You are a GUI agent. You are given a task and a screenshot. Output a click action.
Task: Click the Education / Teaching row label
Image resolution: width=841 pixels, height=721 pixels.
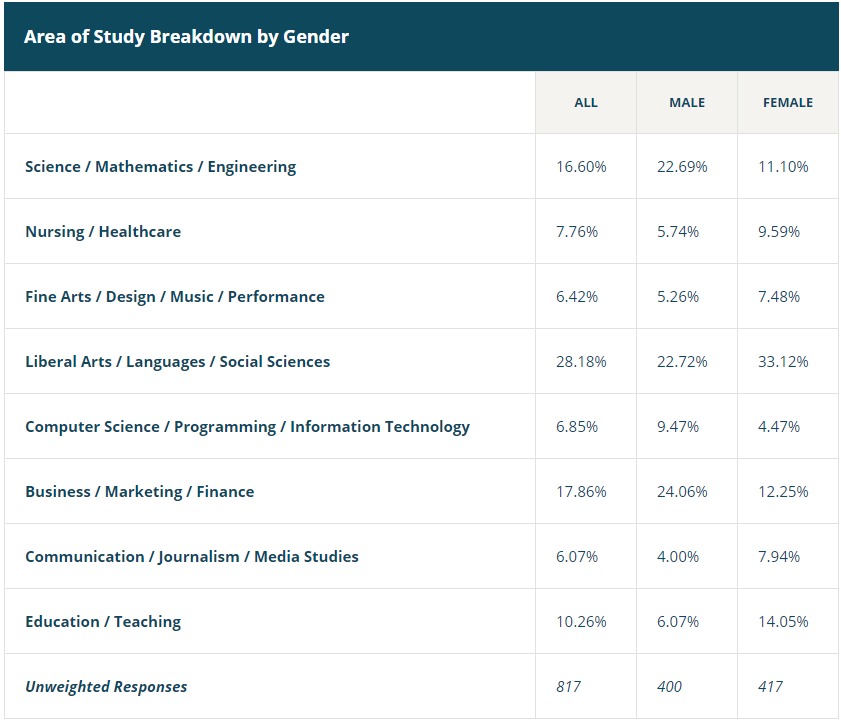[103, 622]
